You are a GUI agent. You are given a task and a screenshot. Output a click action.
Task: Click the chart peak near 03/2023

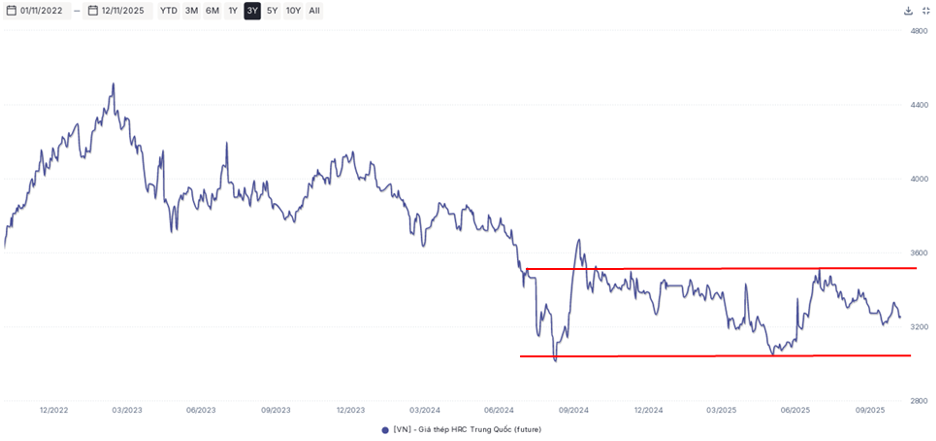click(x=113, y=84)
